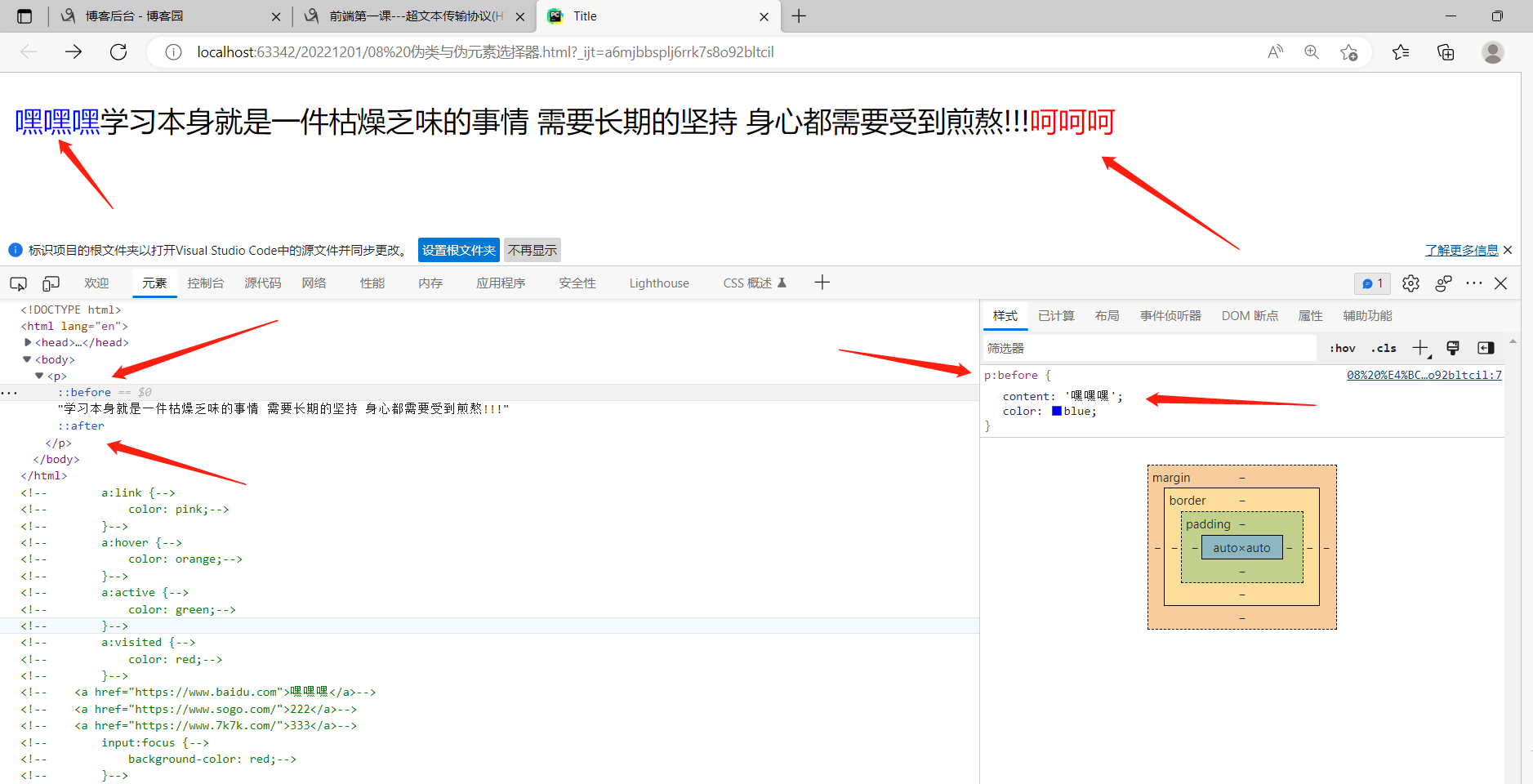Switch to the 布局 tab
Image resolution: width=1533 pixels, height=784 pixels.
coord(1107,316)
